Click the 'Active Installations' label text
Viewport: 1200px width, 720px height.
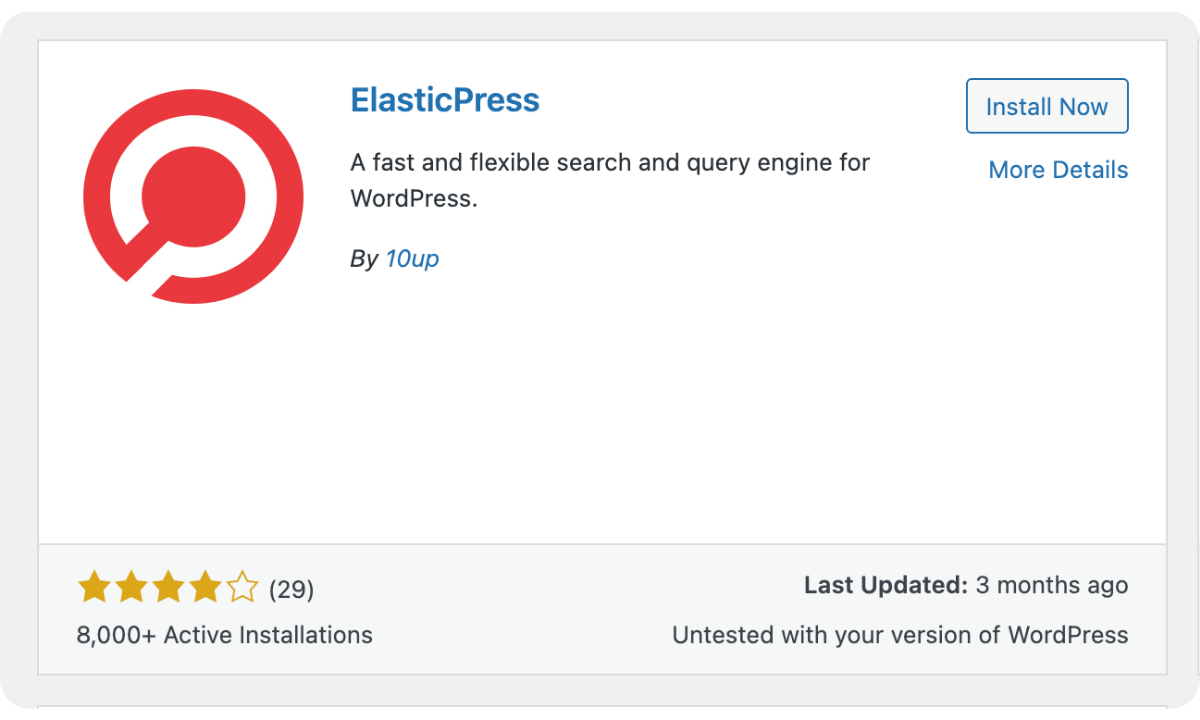268,635
